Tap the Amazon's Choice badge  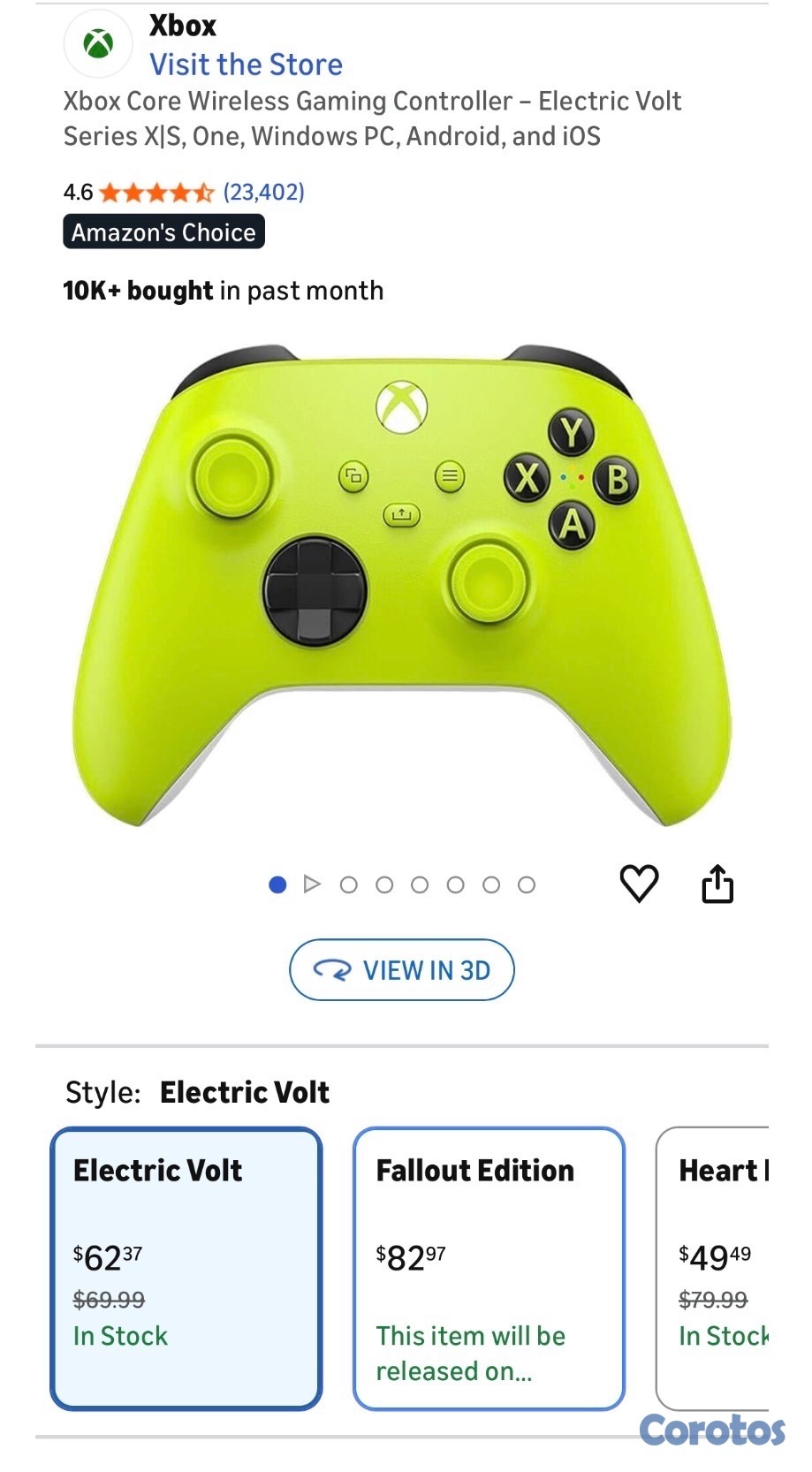[x=163, y=231]
